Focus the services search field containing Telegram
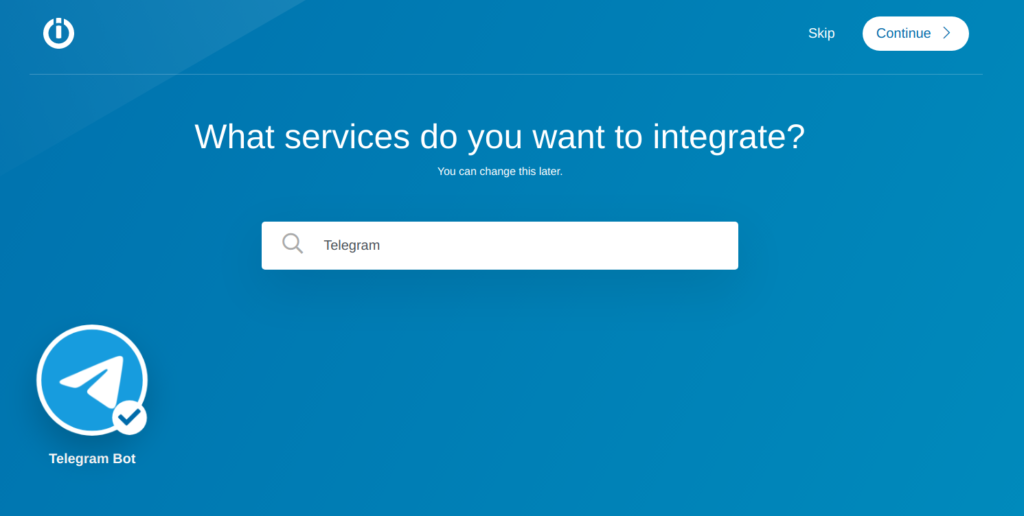Viewport: 1024px width, 516px height. pos(500,246)
